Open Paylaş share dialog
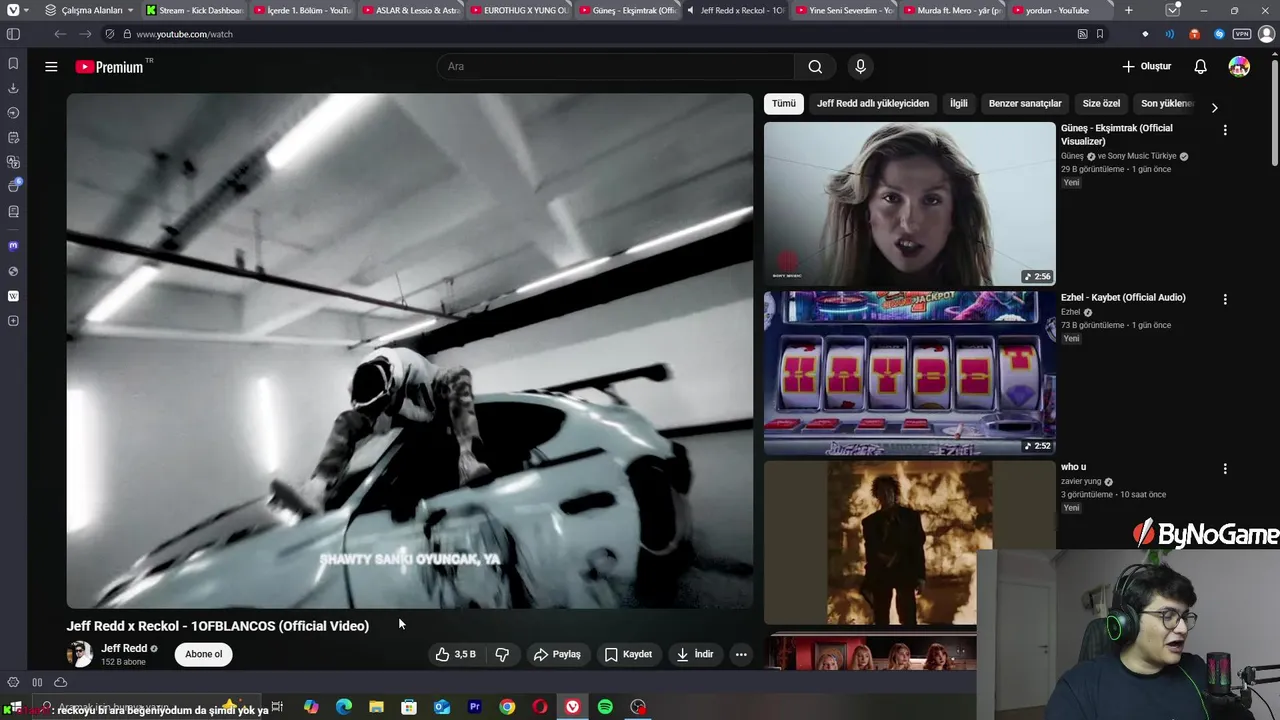This screenshot has width=1280, height=720. click(557, 654)
